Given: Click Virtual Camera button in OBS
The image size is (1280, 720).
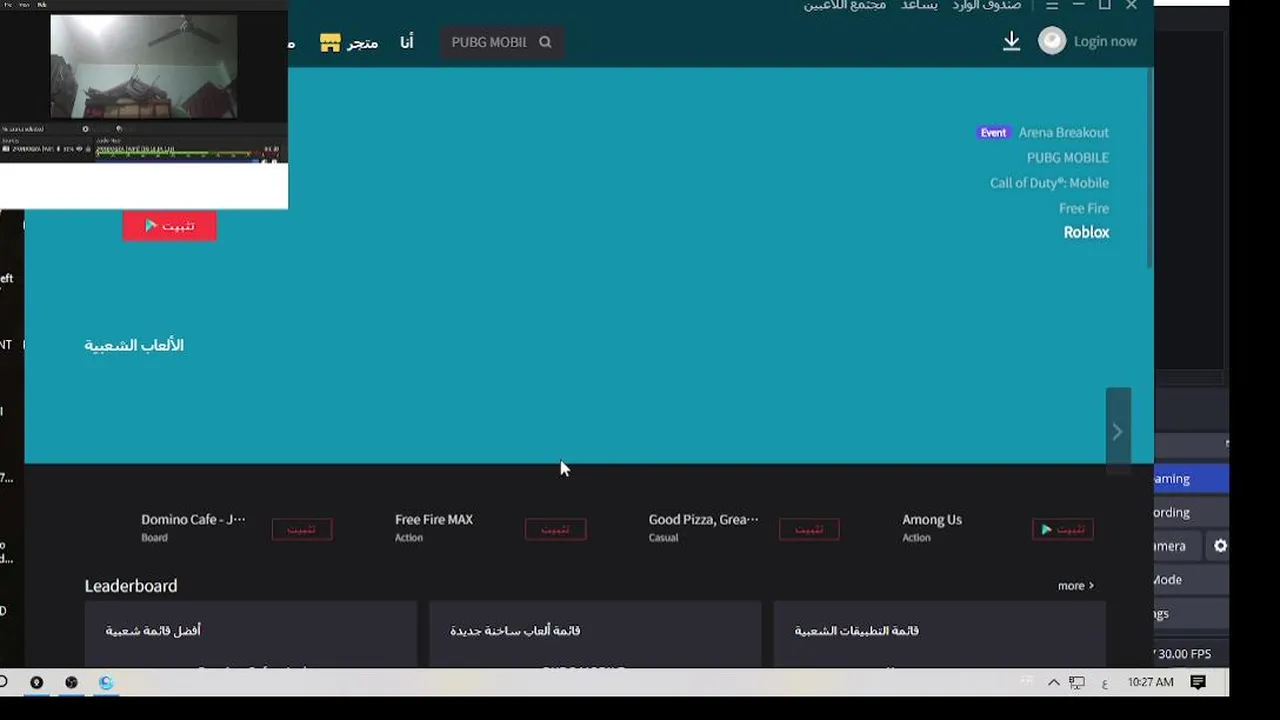Looking at the screenshot, I should pyautogui.click(x=1180, y=546).
